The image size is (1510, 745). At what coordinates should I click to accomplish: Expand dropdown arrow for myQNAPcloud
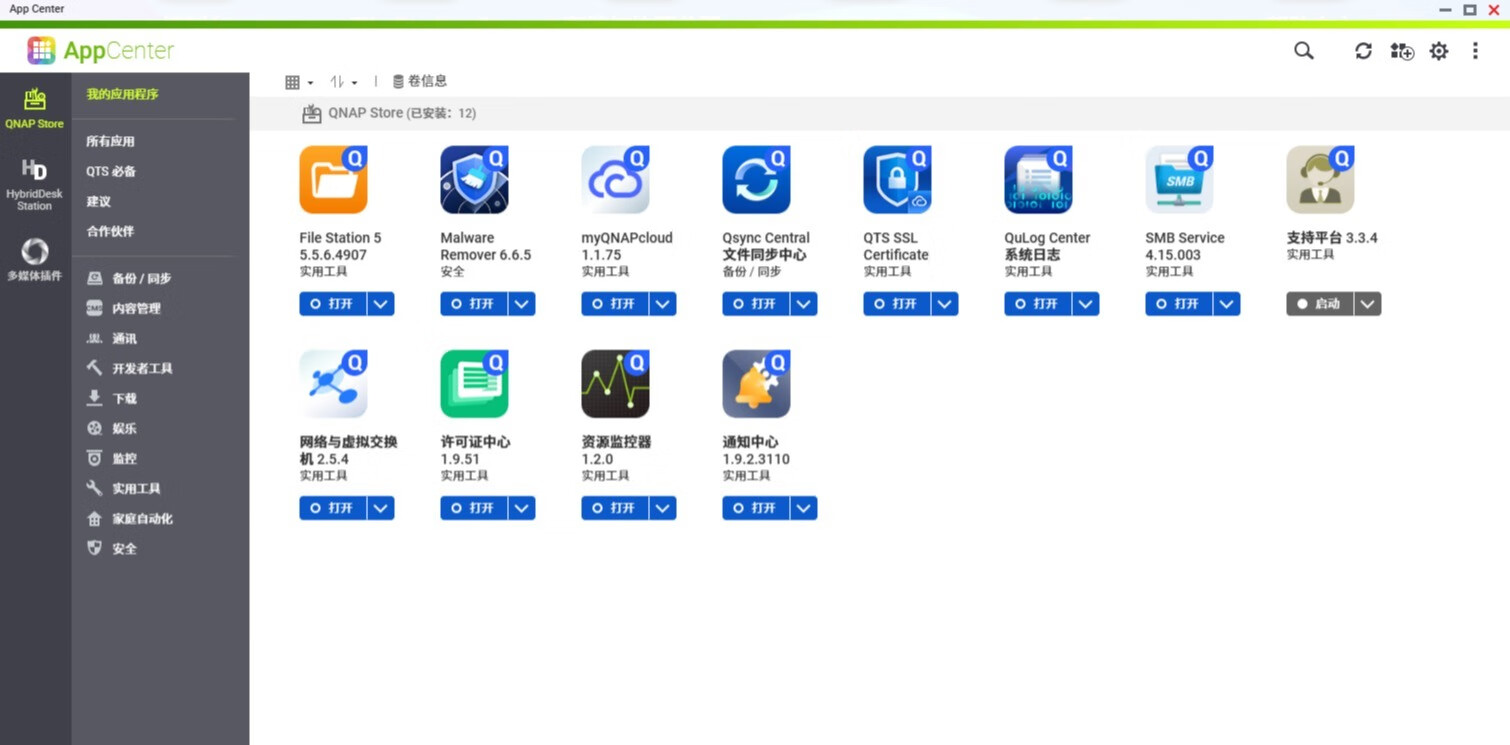[x=662, y=304]
